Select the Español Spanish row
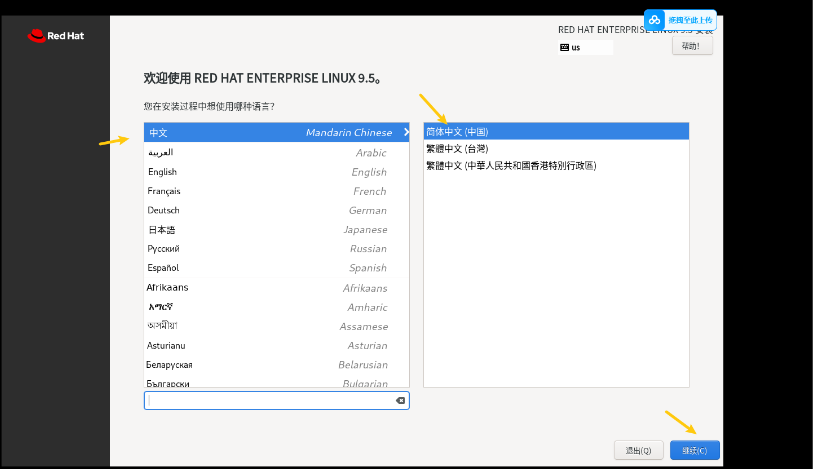The image size is (814, 469). (277, 268)
